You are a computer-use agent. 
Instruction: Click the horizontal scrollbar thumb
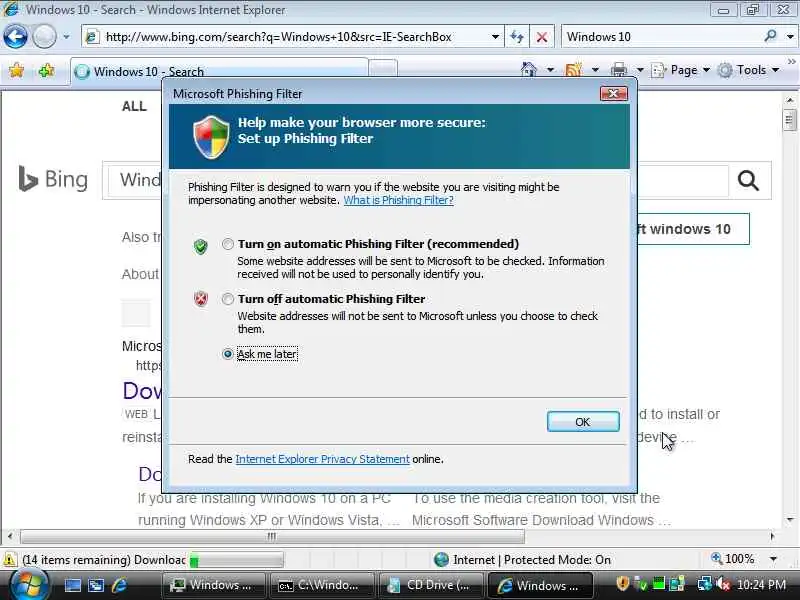tap(272, 536)
